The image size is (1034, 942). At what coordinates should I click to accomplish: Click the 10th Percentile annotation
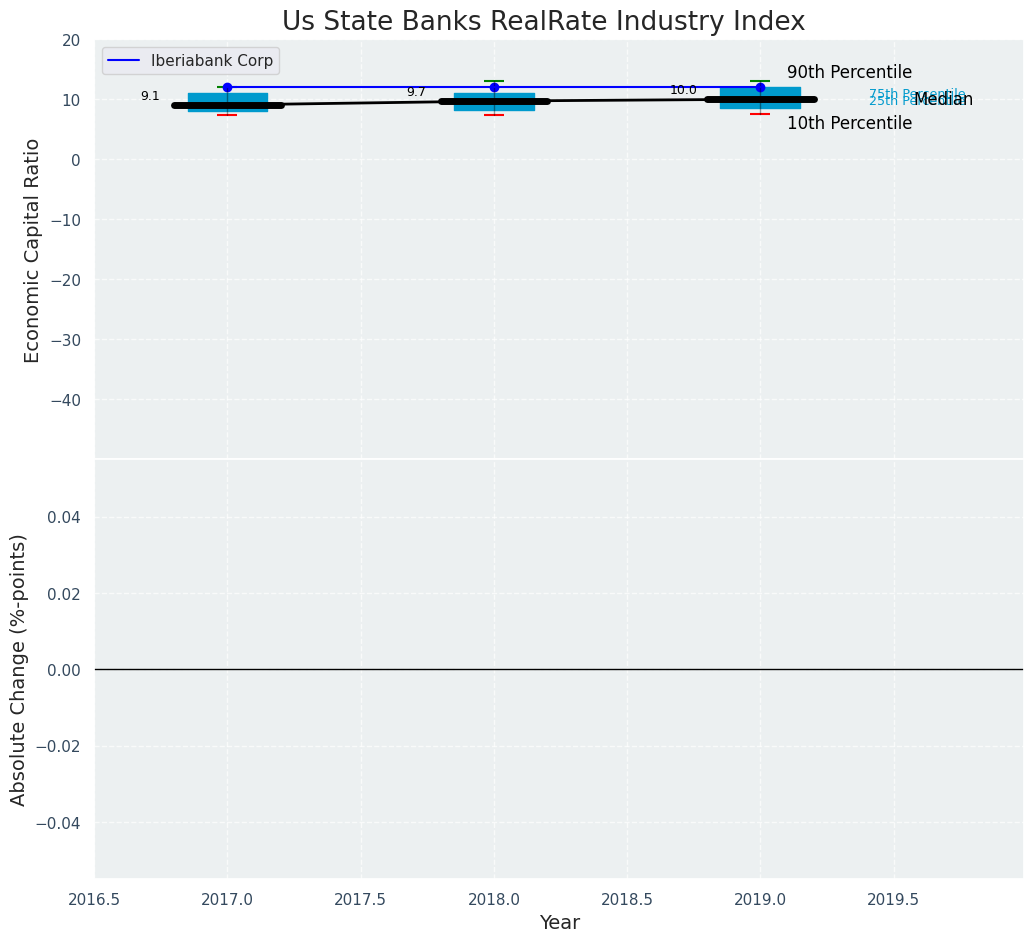[x=849, y=123]
